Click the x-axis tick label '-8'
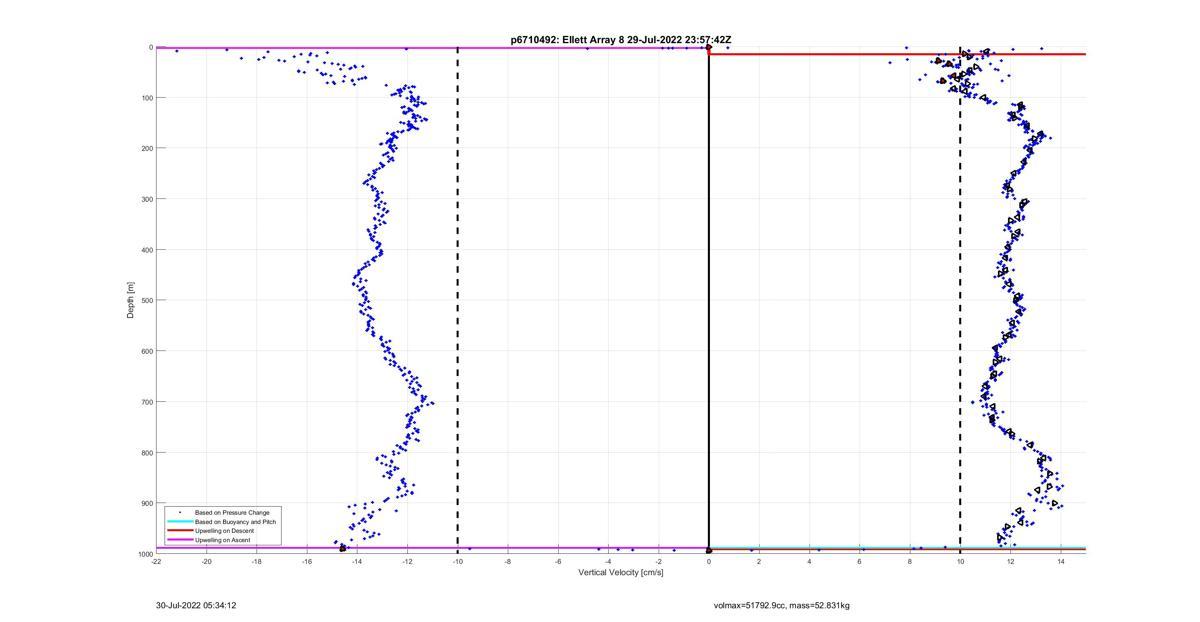 508,561
